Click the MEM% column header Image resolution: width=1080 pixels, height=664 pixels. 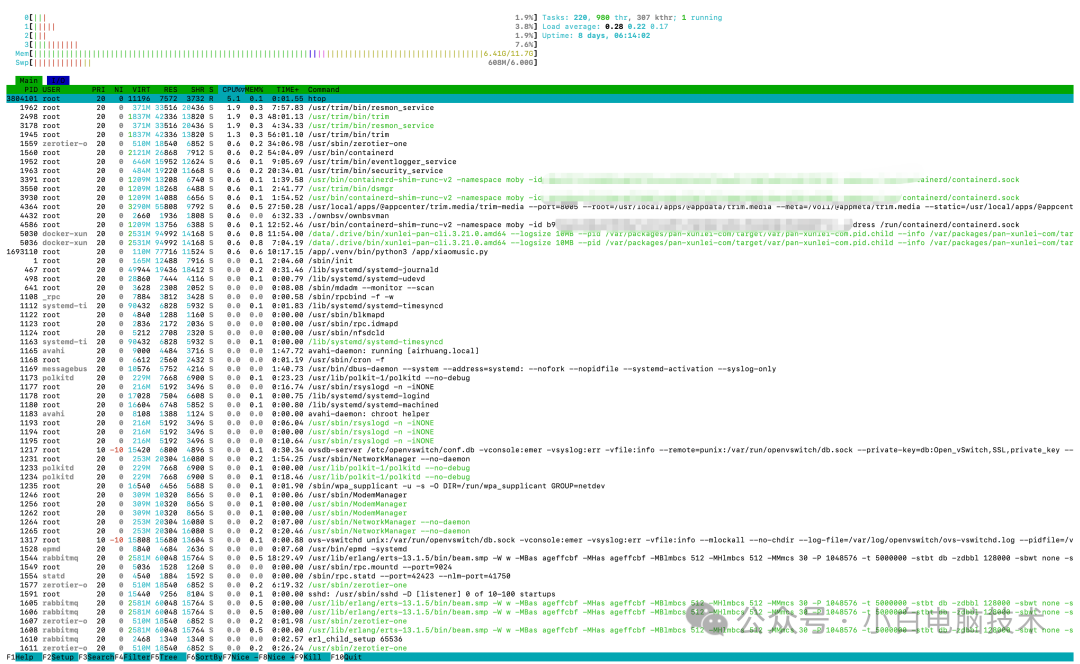click(253, 90)
